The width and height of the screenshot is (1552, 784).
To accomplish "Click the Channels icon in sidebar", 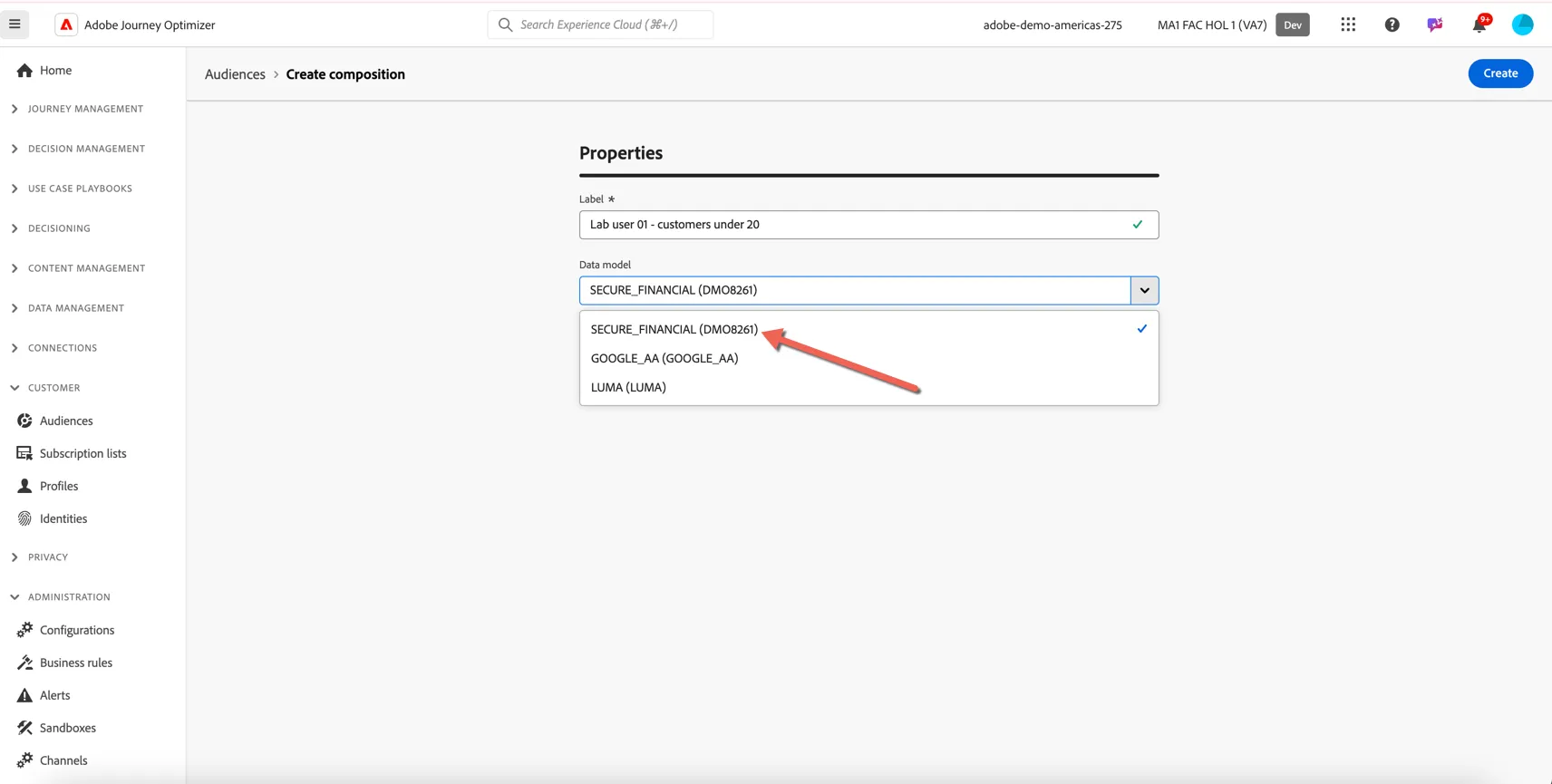I will pos(24,760).
